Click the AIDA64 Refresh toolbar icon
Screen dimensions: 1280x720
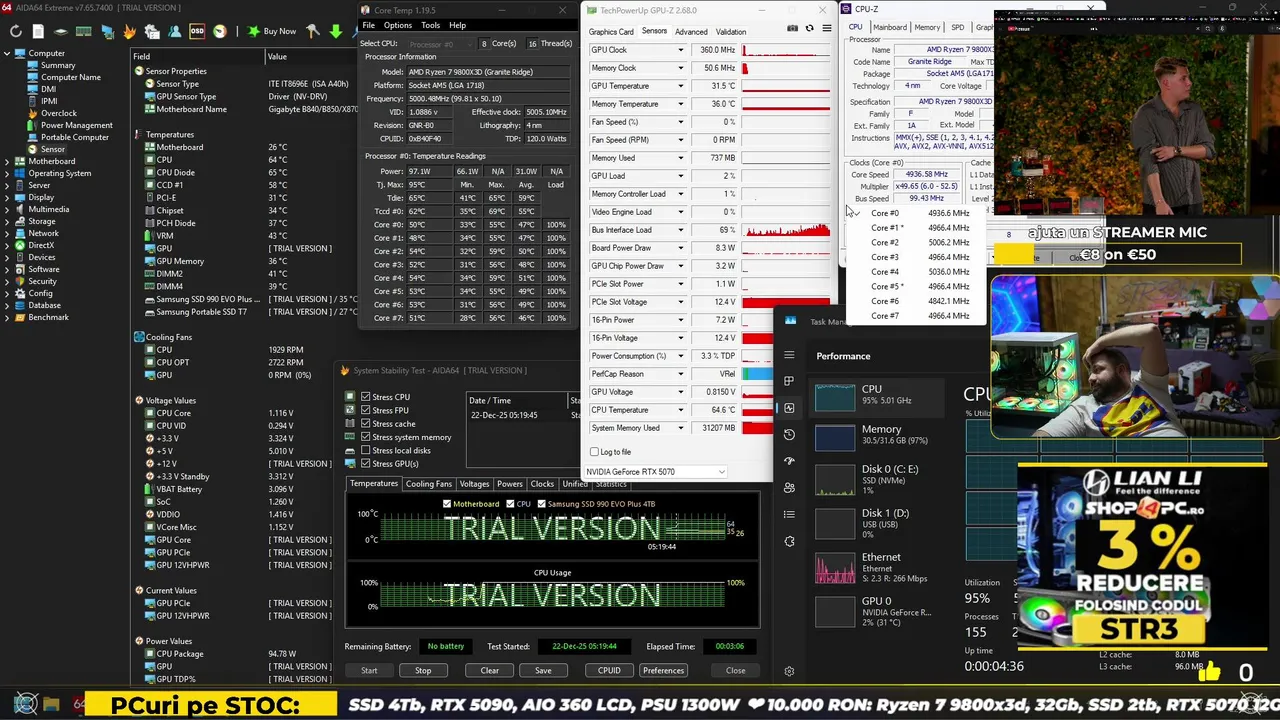coord(16,31)
